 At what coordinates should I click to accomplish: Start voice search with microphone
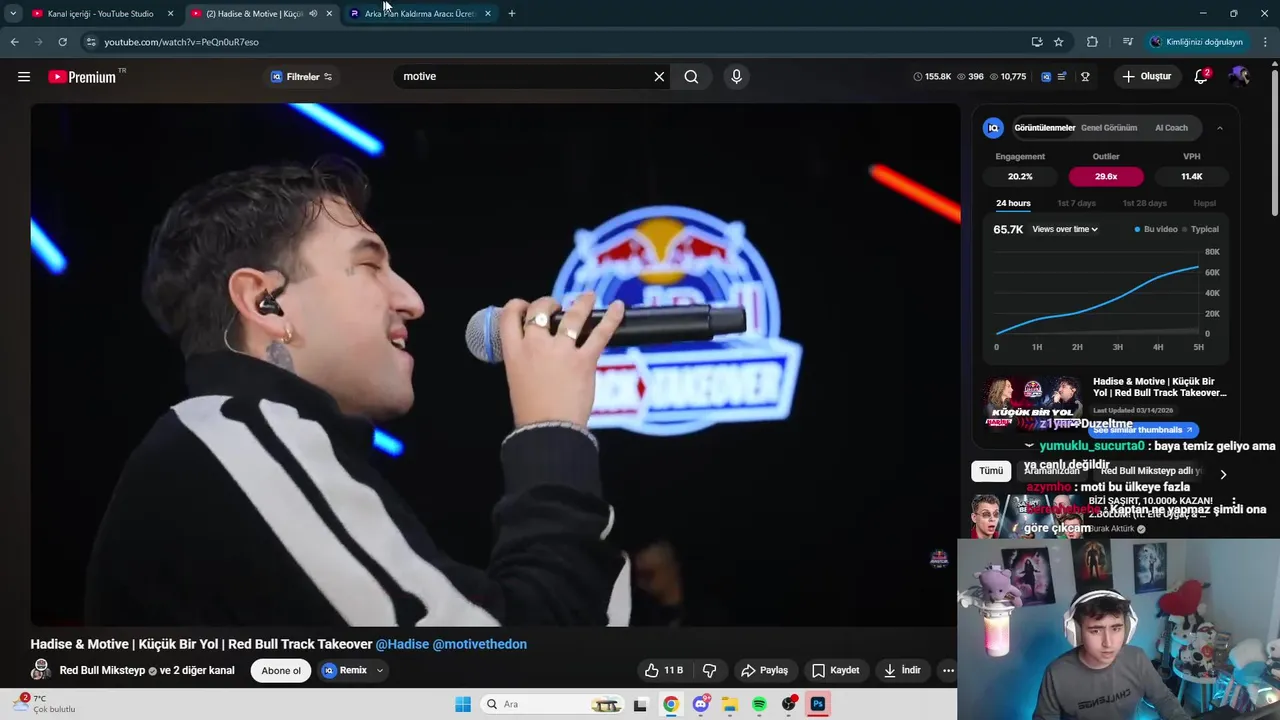tap(737, 77)
